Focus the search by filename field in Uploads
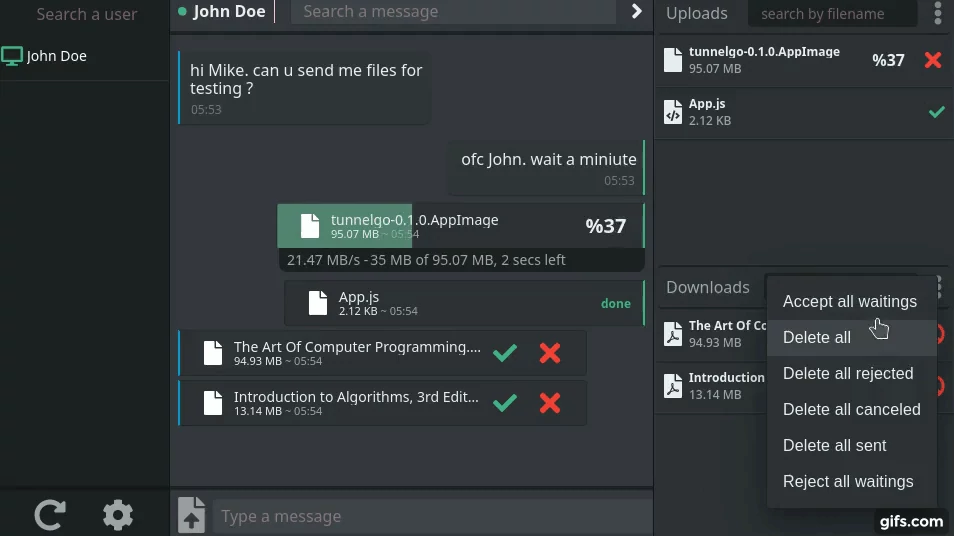The height and width of the screenshot is (536, 954). coord(832,13)
